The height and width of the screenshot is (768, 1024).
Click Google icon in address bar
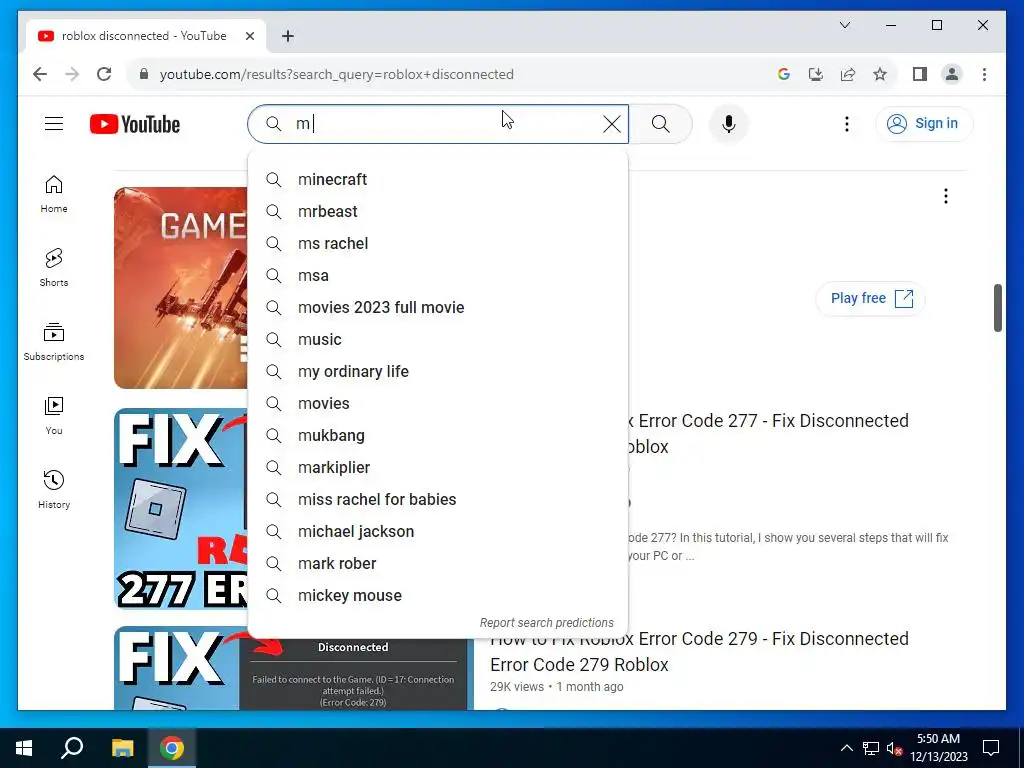coord(784,74)
